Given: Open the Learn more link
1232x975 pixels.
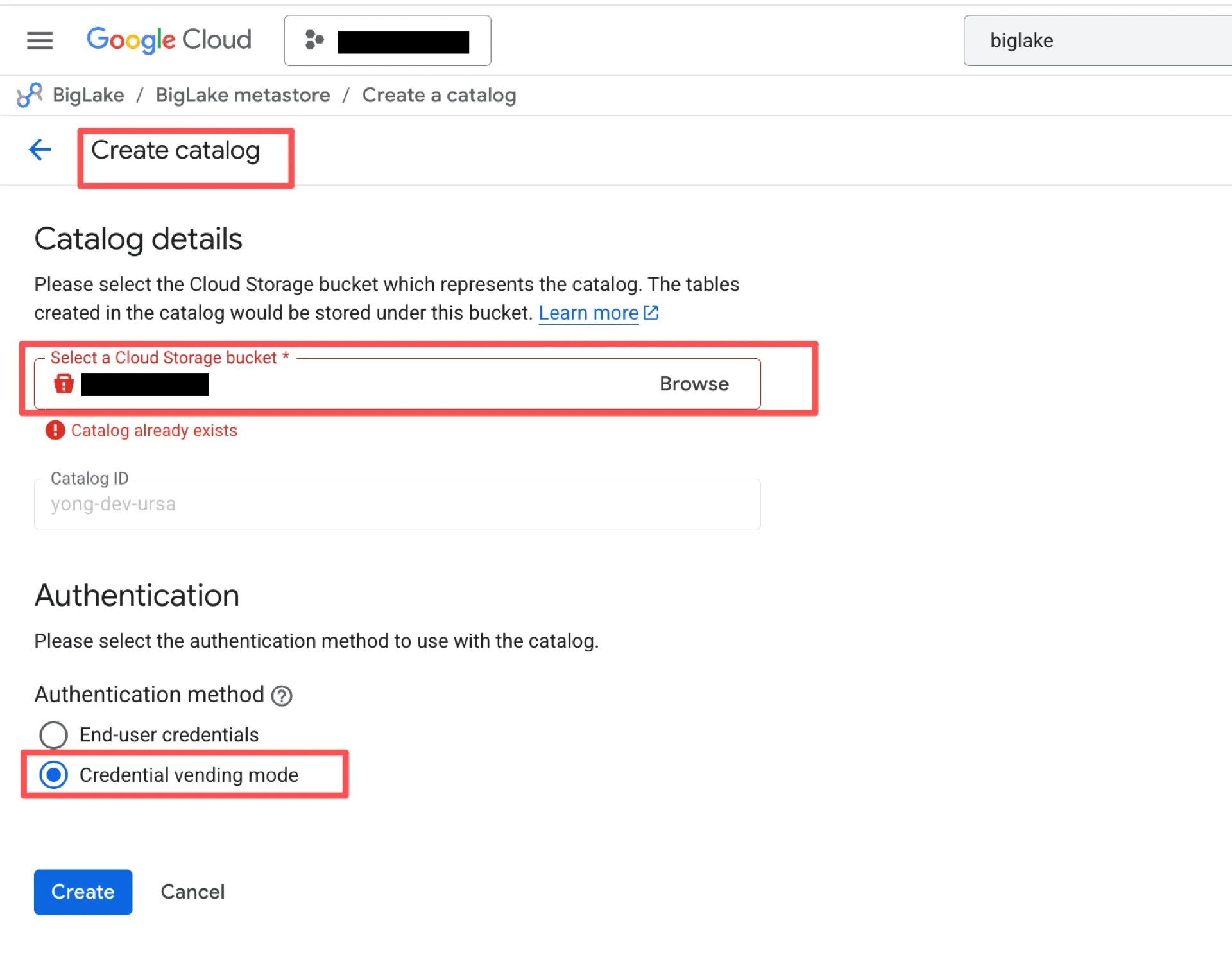Looking at the screenshot, I should pos(588,313).
